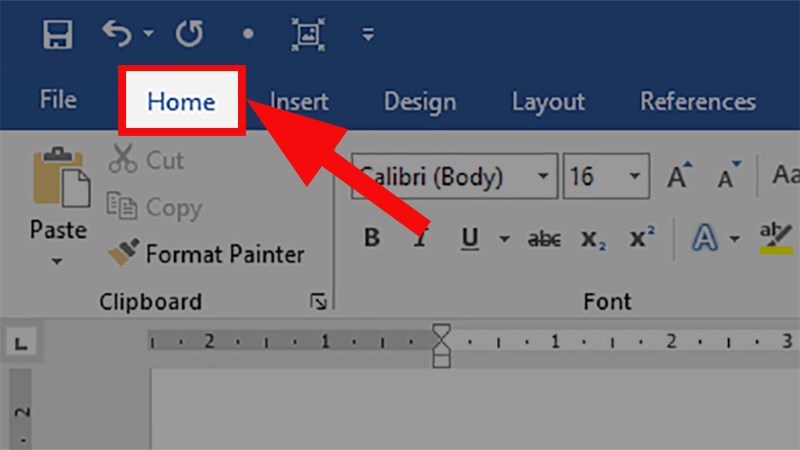Viewport: 800px width, 450px height.
Task: Expand the Underline style dropdown arrow
Action: (504, 239)
